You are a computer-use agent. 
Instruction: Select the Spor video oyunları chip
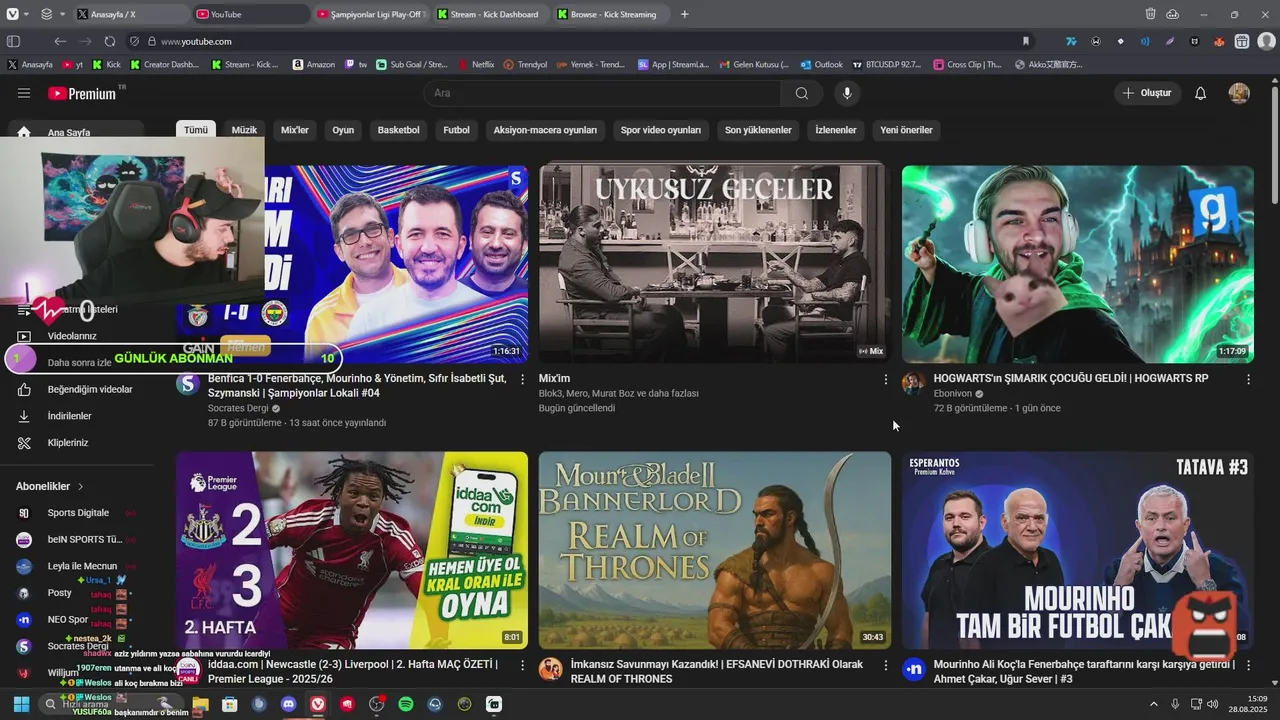point(661,130)
